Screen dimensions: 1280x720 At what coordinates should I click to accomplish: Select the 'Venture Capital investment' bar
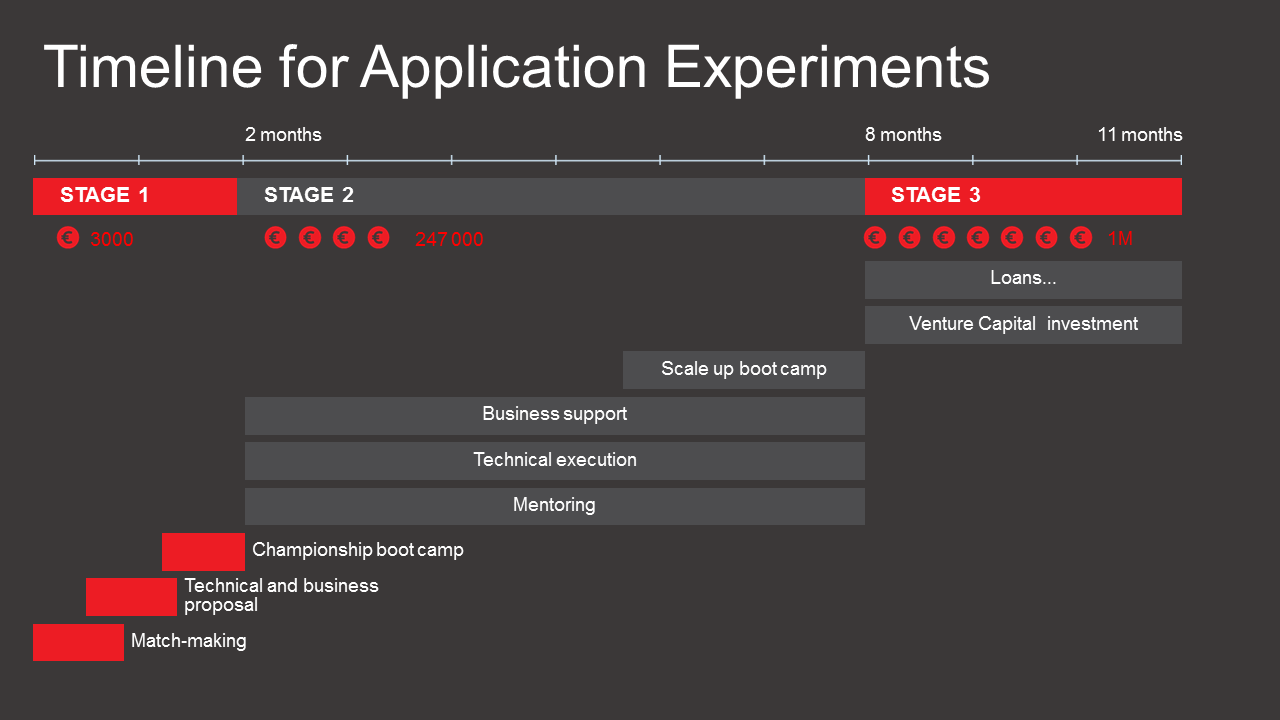[1023, 325]
